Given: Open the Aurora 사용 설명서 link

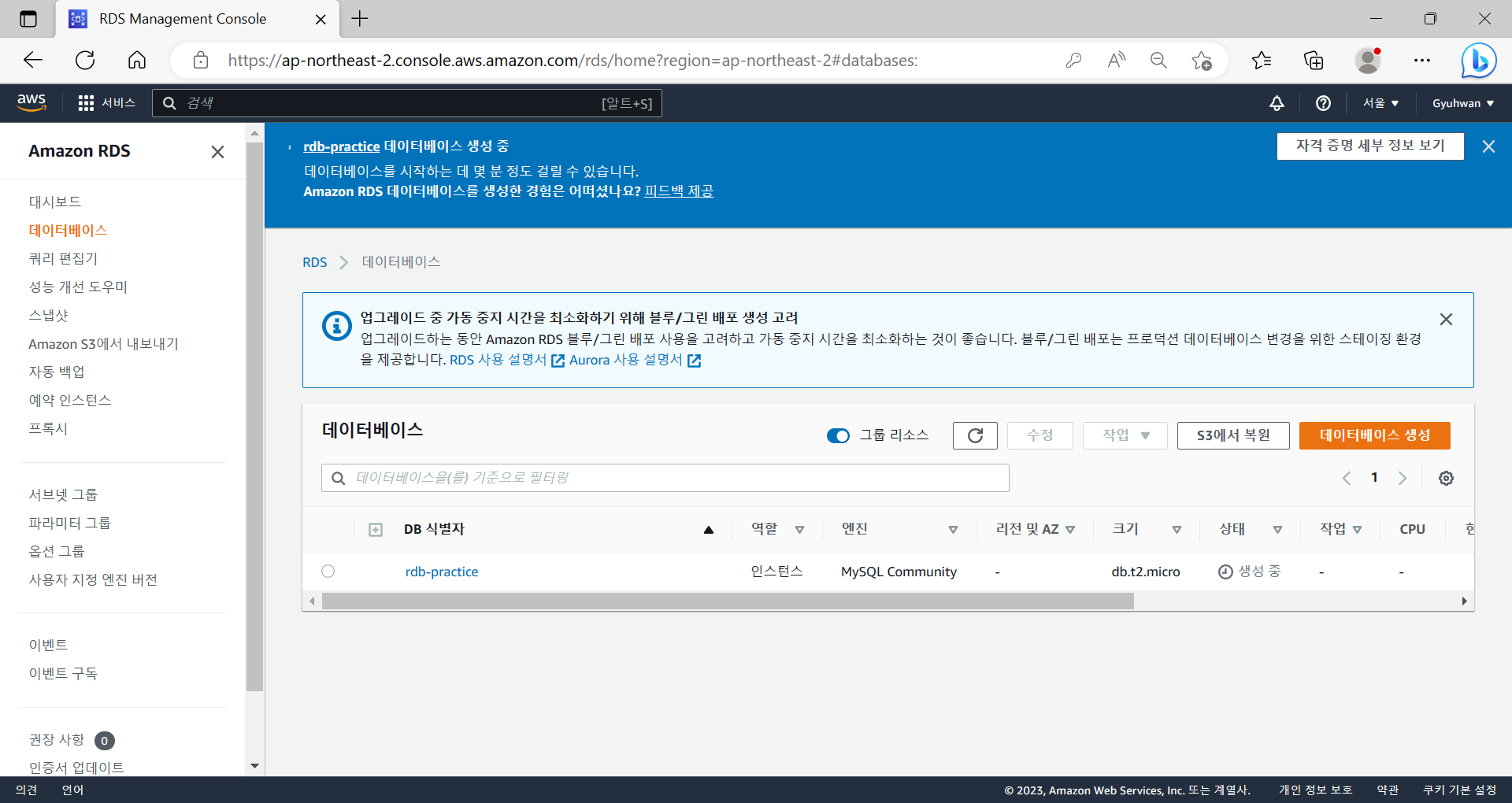Looking at the screenshot, I should 635,360.
